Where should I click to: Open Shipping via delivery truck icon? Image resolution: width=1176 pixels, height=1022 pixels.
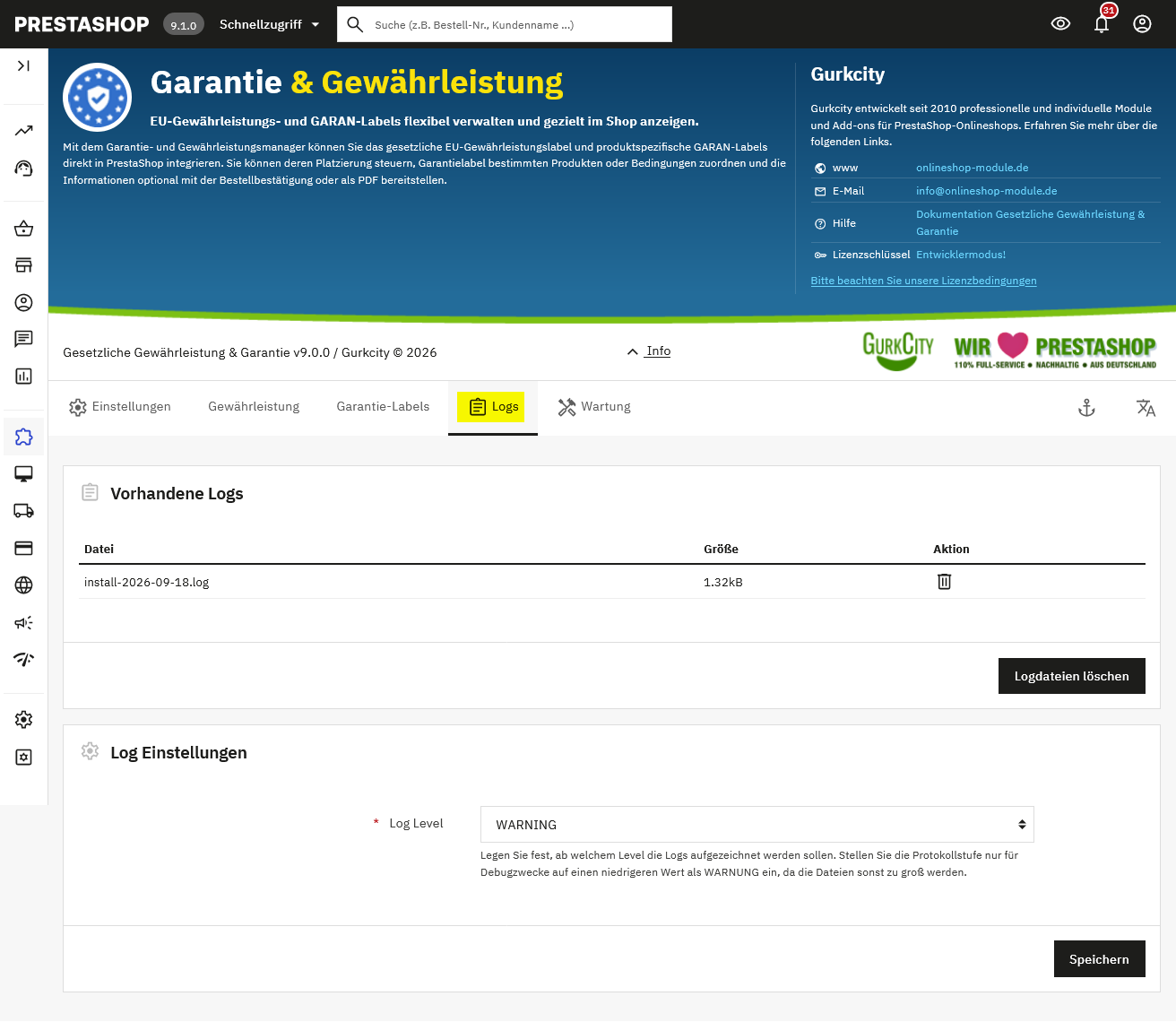(23, 511)
